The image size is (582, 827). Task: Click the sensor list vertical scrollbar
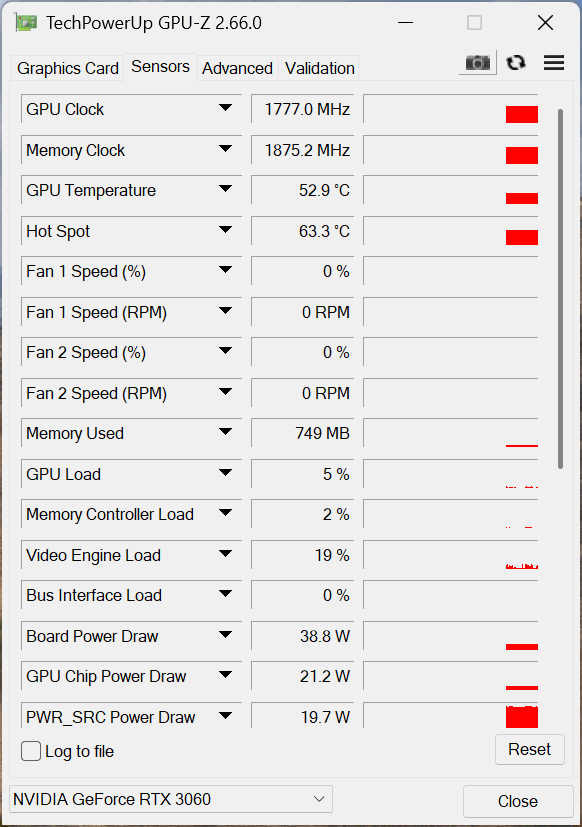(560, 289)
